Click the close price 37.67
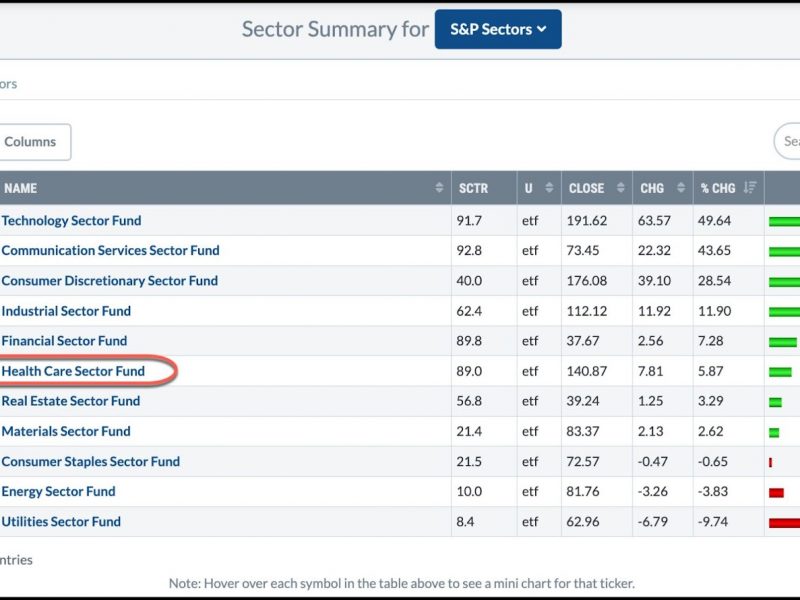The image size is (800, 600). tap(583, 341)
